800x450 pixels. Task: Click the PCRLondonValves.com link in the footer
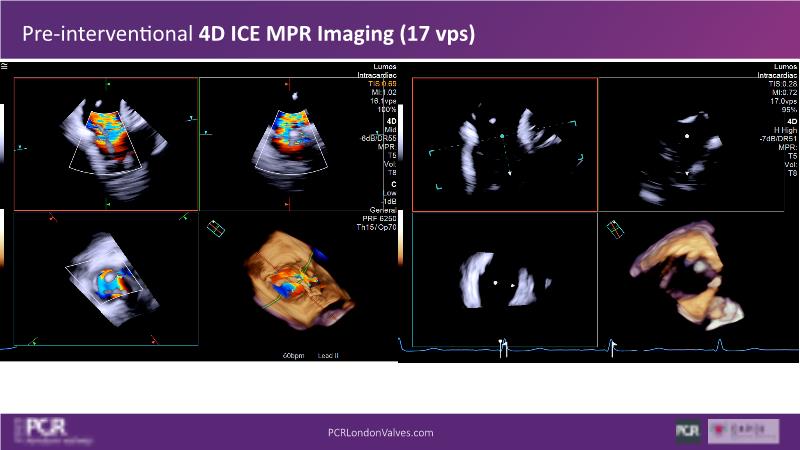tap(380, 432)
